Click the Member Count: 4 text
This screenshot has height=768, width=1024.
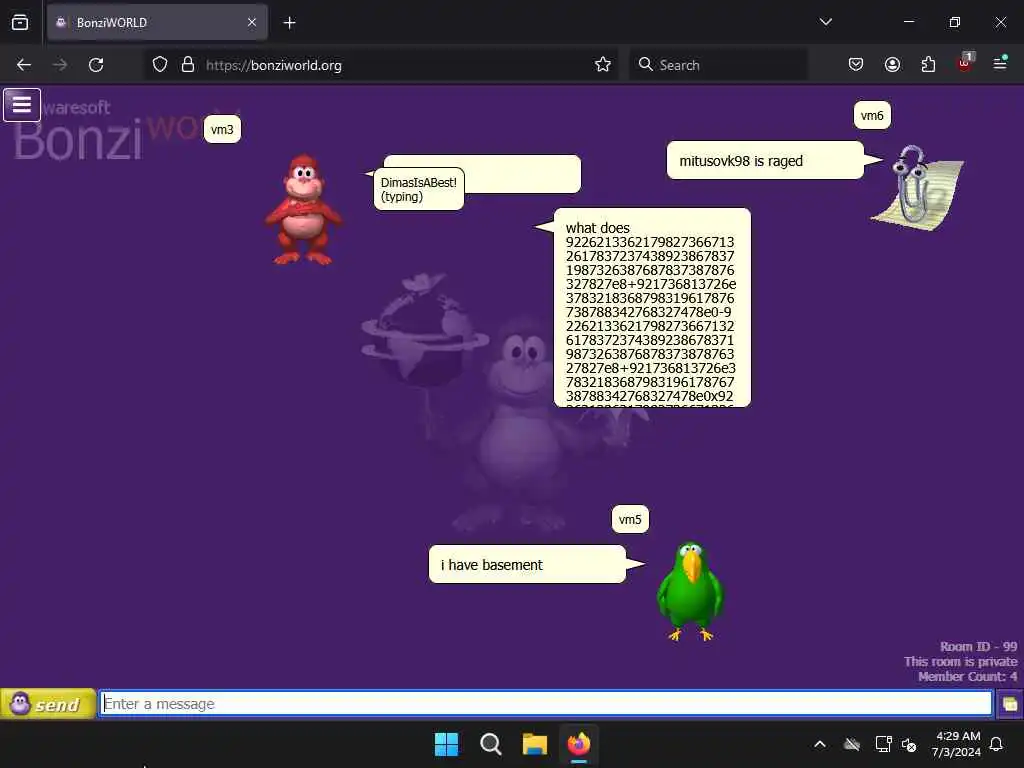967,677
